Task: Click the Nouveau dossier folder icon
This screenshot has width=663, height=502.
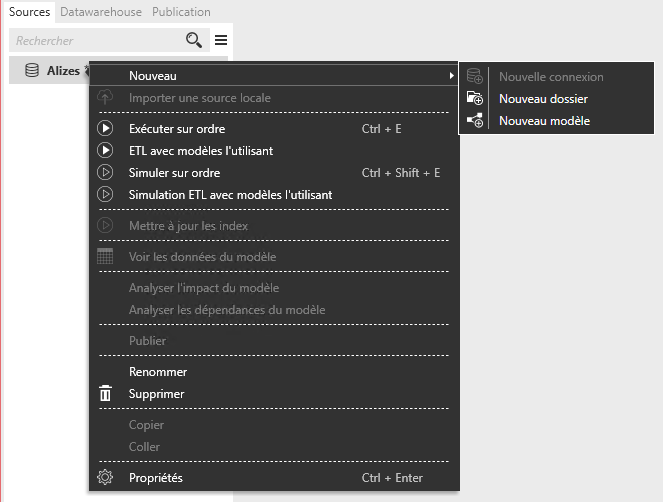Action: click(475, 99)
